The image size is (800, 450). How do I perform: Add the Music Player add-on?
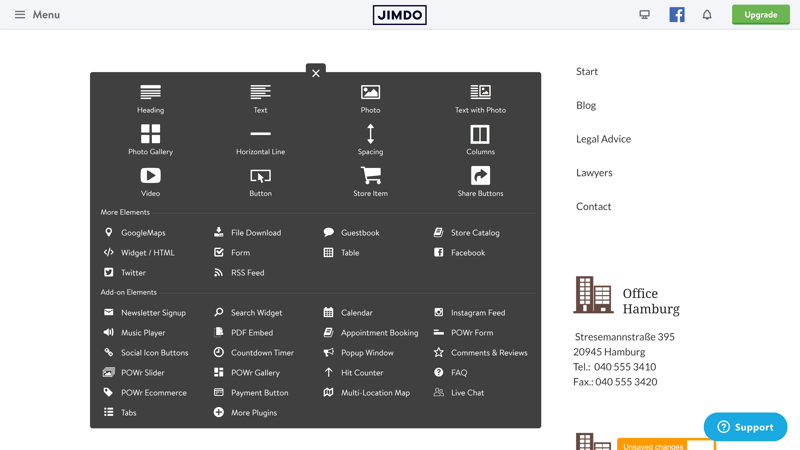[x=134, y=333]
